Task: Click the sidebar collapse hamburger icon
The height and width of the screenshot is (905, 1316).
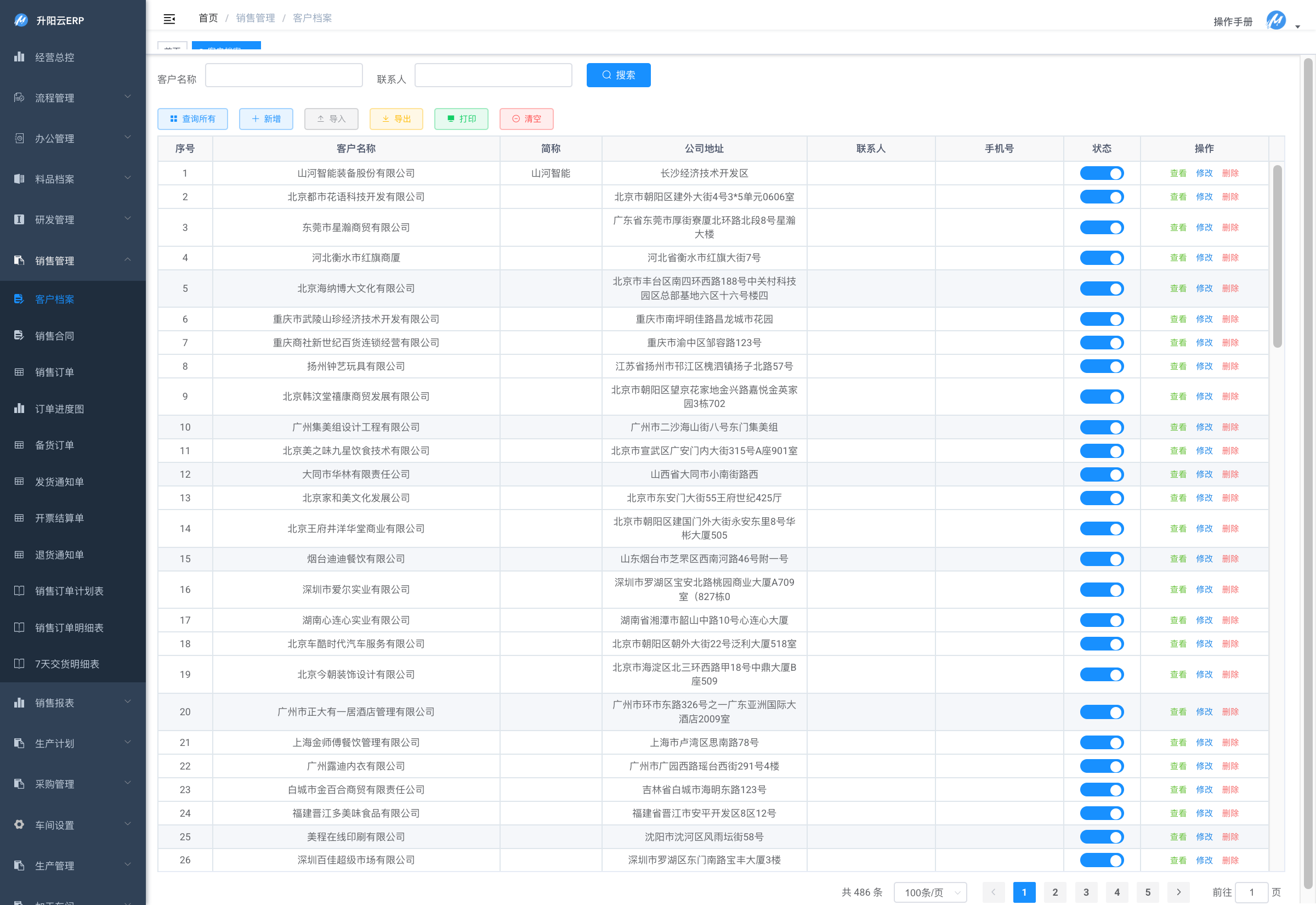Action: [x=169, y=19]
